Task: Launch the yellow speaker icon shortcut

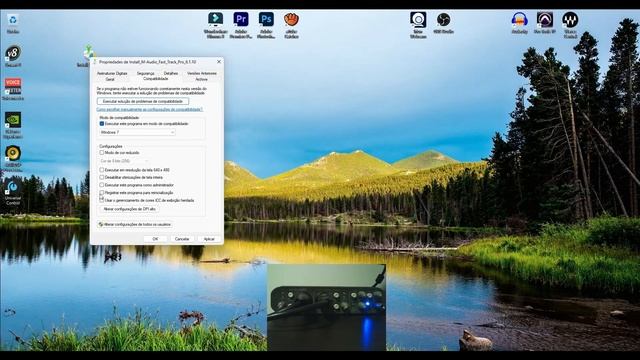Action: [13, 157]
